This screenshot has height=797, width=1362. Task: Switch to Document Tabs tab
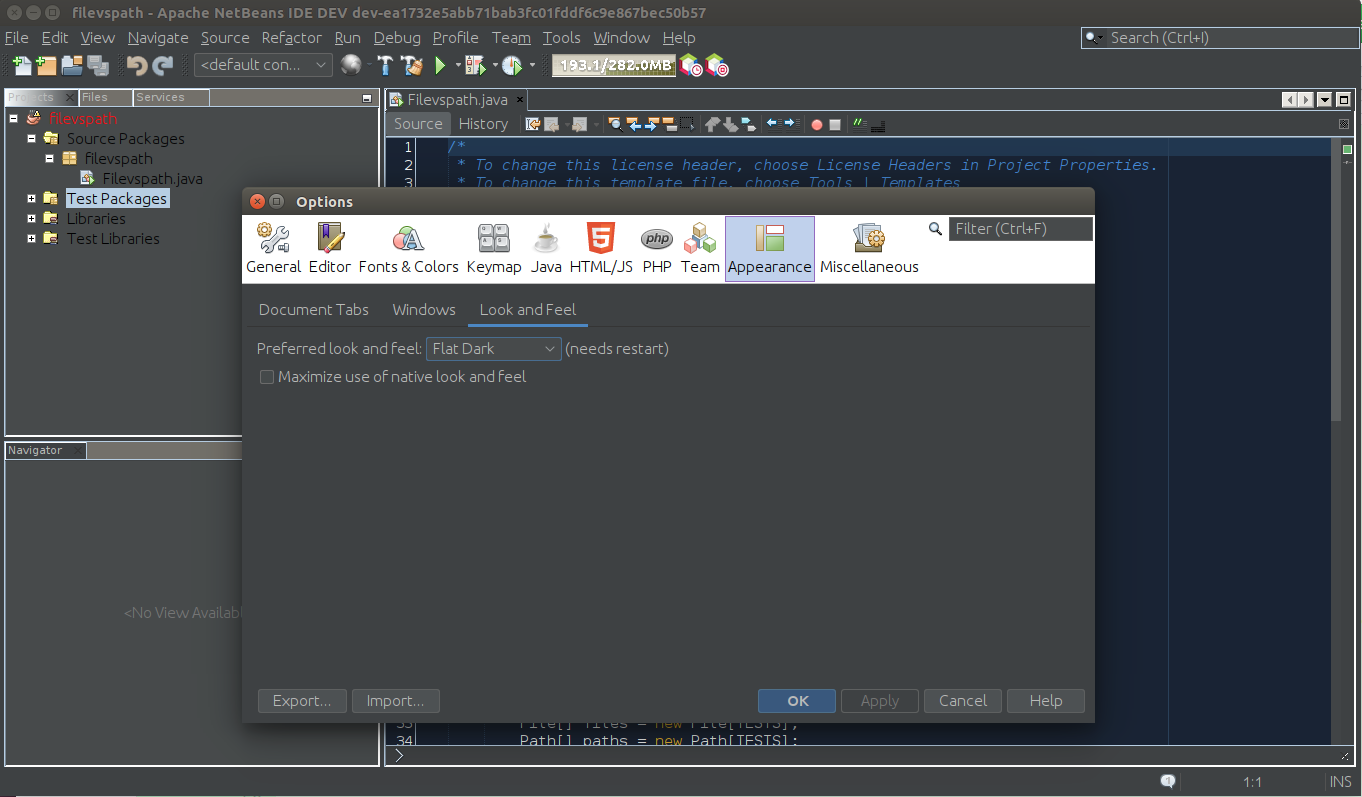click(314, 310)
